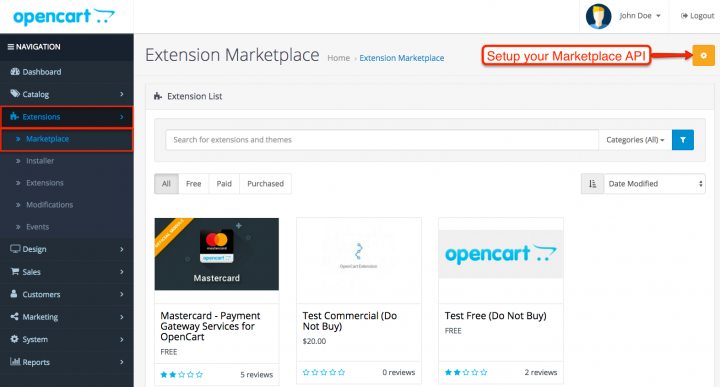The height and width of the screenshot is (387, 720).
Task: Open the Categories (All) dropdown
Action: pyautogui.click(x=635, y=140)
